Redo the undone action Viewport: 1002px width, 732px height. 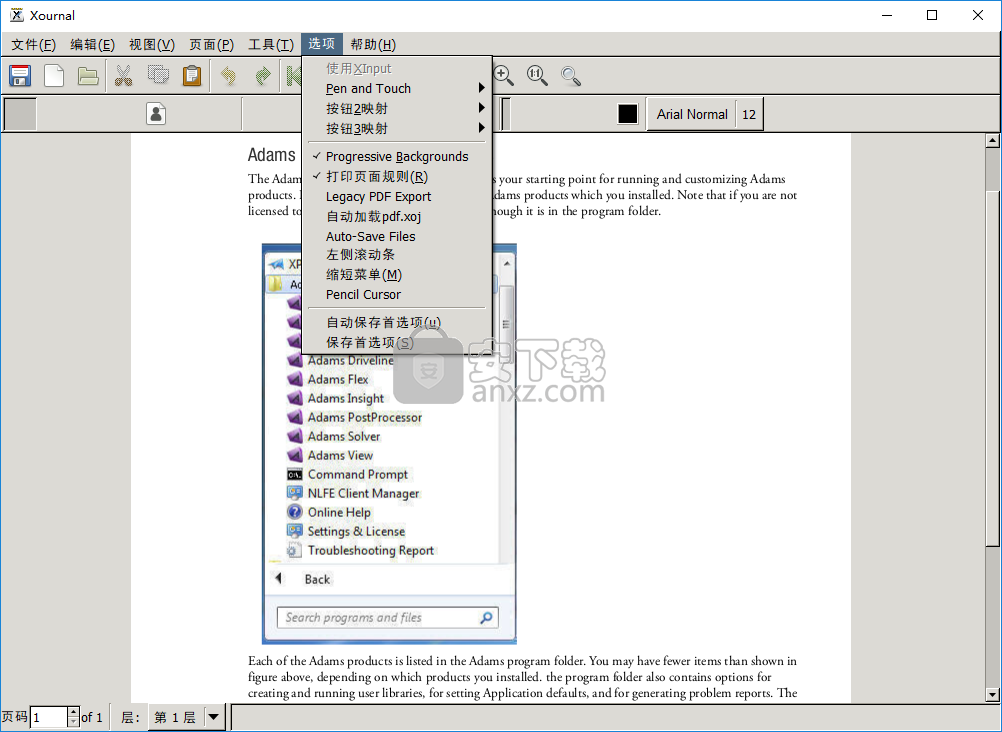coord(263,75)
